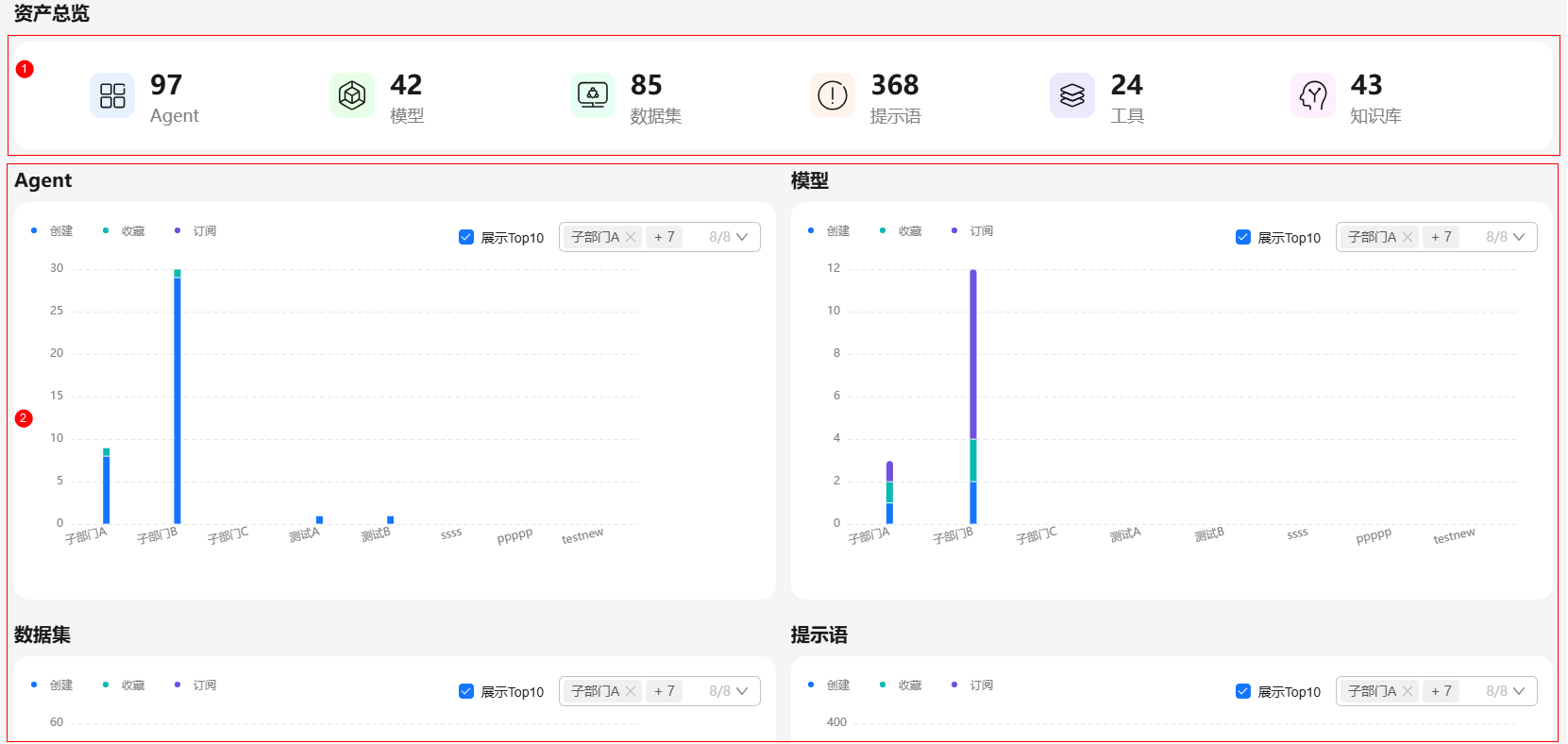Remove 子部门A tag in Agent filter
This screenshot has width=1568, height=744.
631,237
